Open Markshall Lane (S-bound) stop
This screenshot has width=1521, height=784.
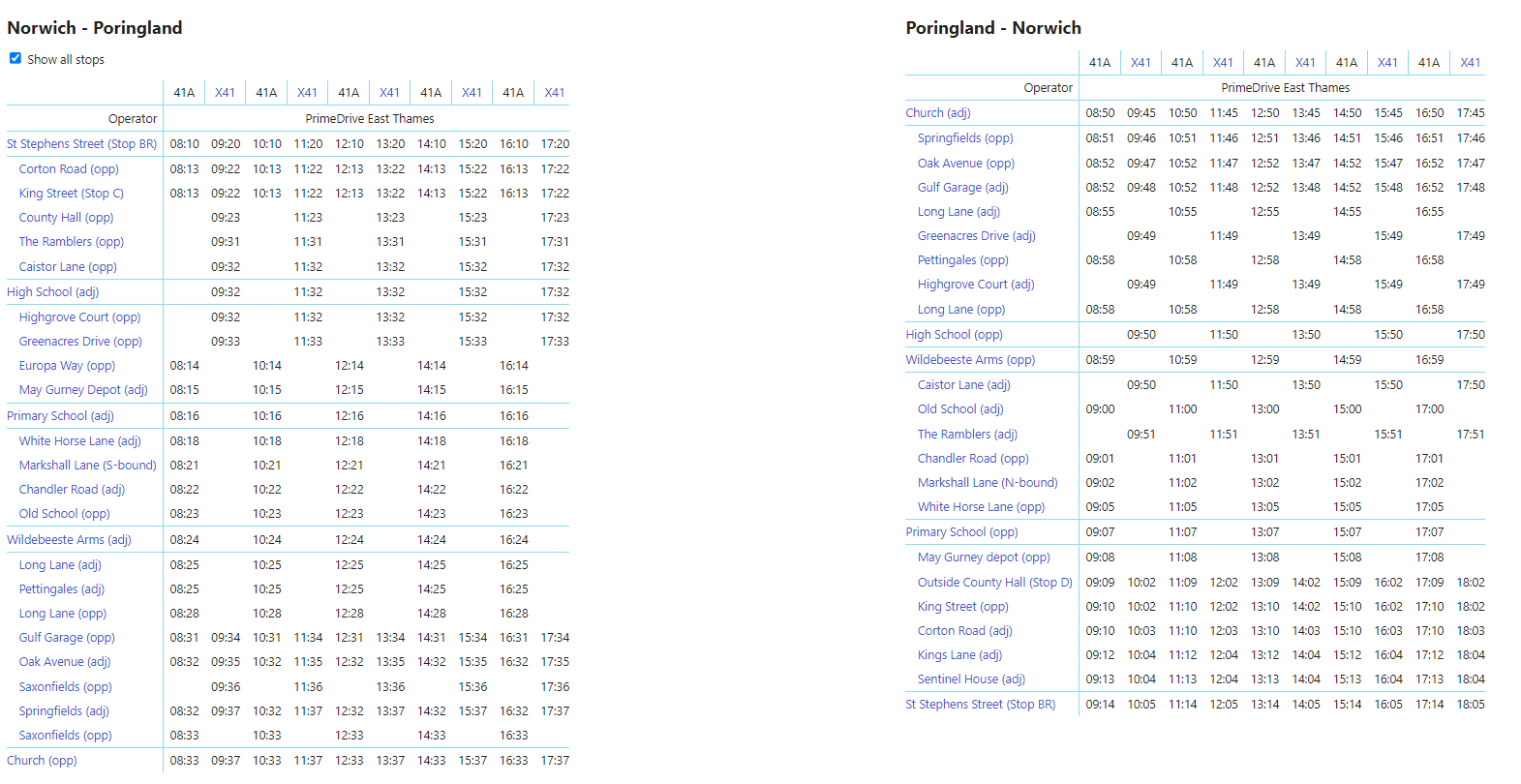(87, 466)
